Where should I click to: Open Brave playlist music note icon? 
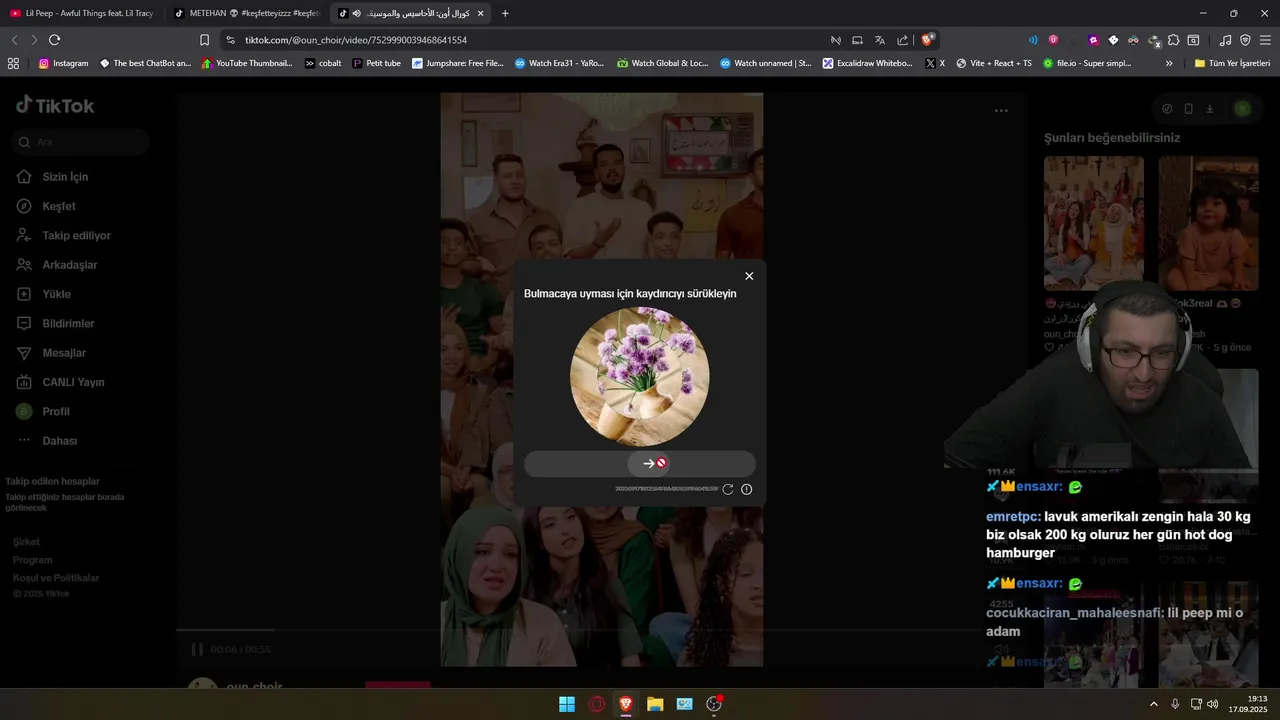point(1226,40)
